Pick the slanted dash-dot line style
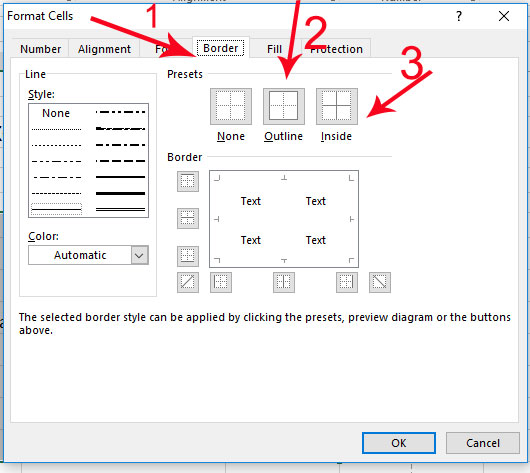Image resolution: width=530 pixels, height=473 pixels. click(x=120, y=128)
